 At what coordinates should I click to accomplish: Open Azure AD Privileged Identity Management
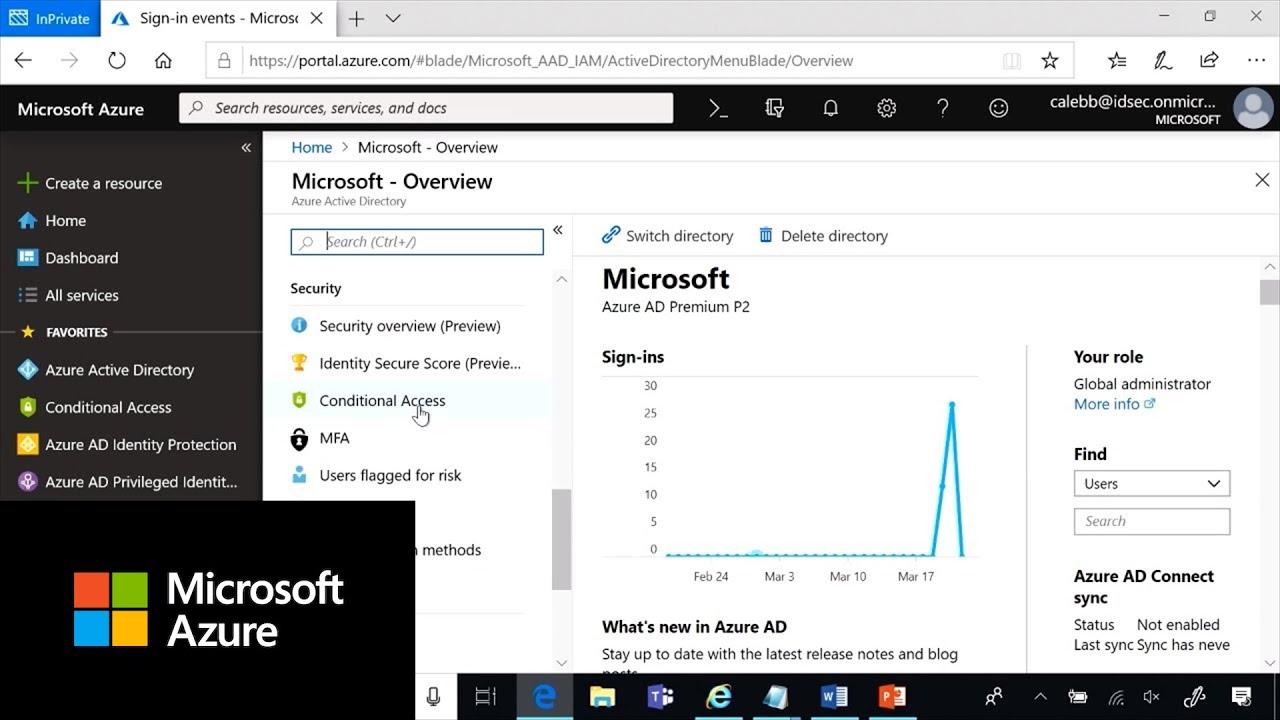point(127,482)
